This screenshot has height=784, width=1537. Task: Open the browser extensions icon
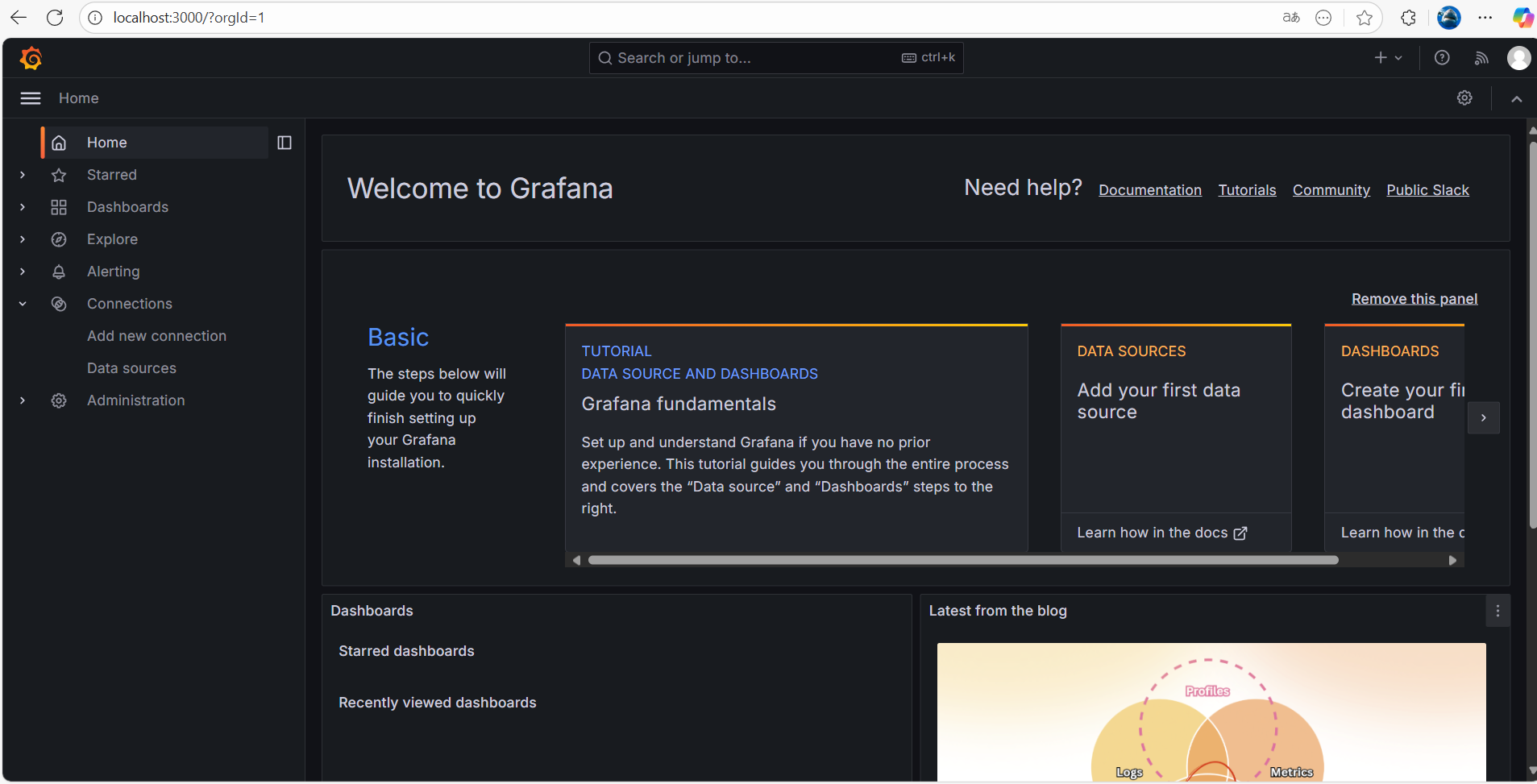(x=1408, y=18)
